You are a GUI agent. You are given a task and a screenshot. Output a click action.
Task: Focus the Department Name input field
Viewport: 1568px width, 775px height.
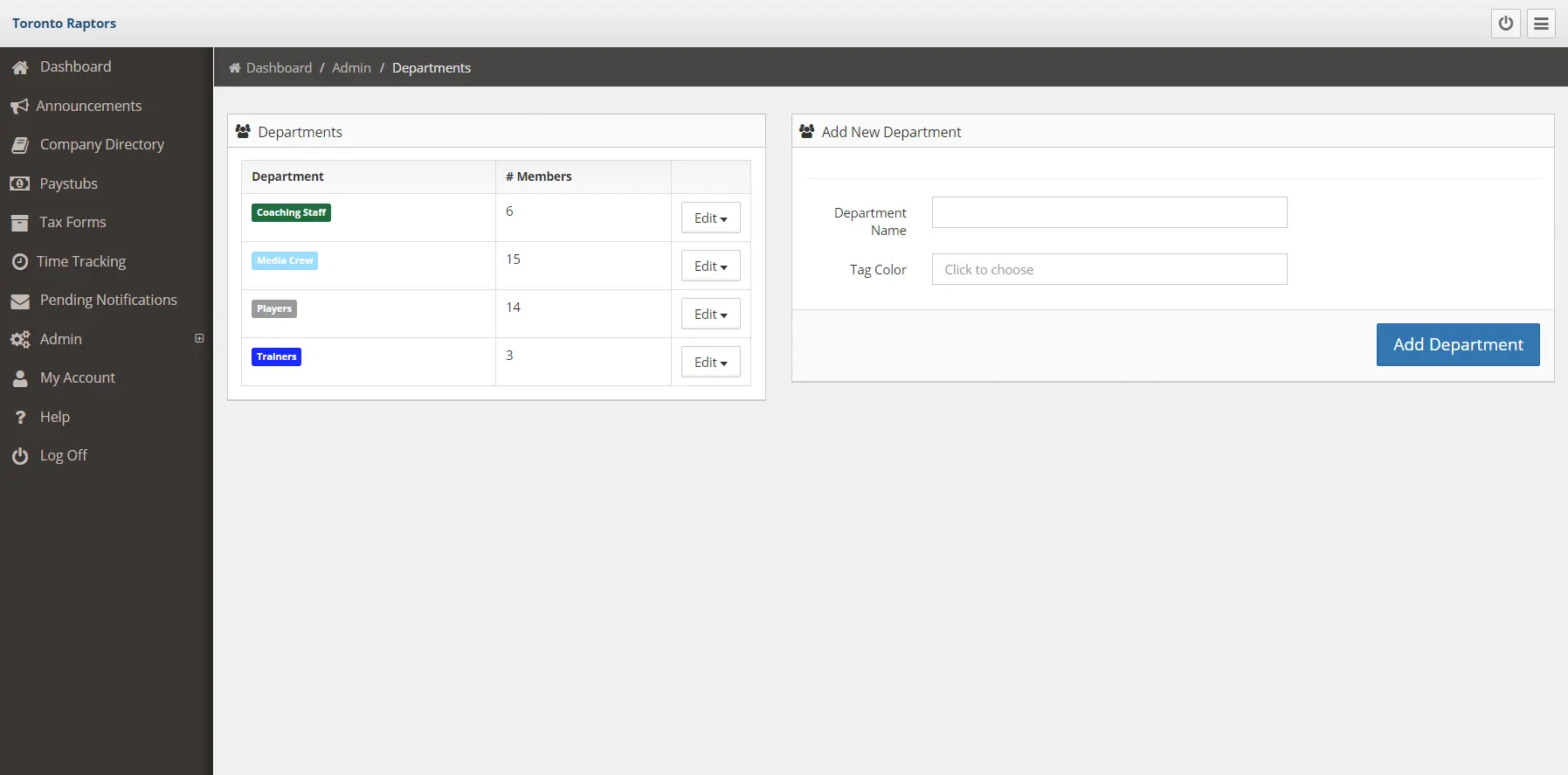(x=1109, y=212)
